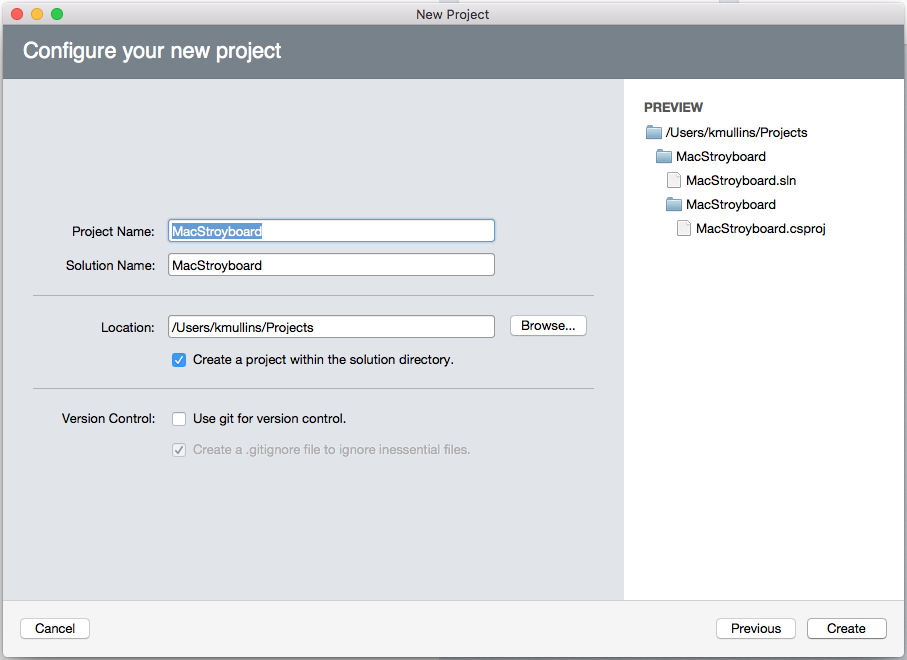Click inside the Solution Name field

330,264
